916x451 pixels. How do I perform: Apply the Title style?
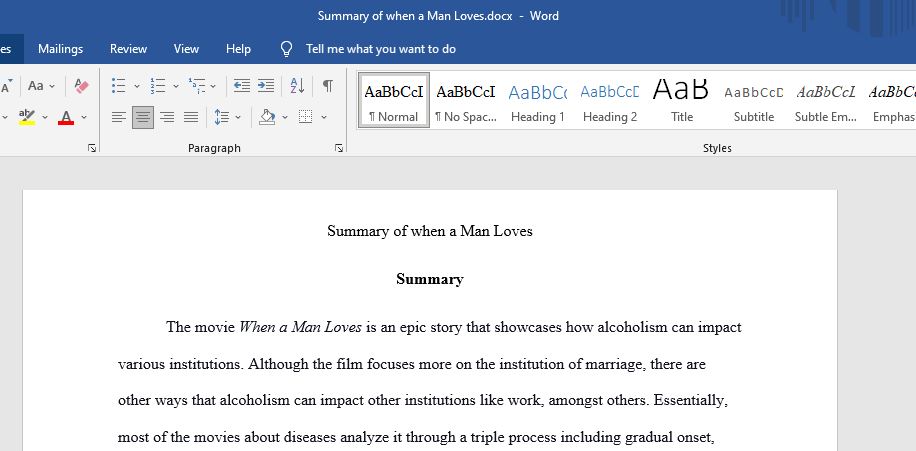click(x=682, y=100)
